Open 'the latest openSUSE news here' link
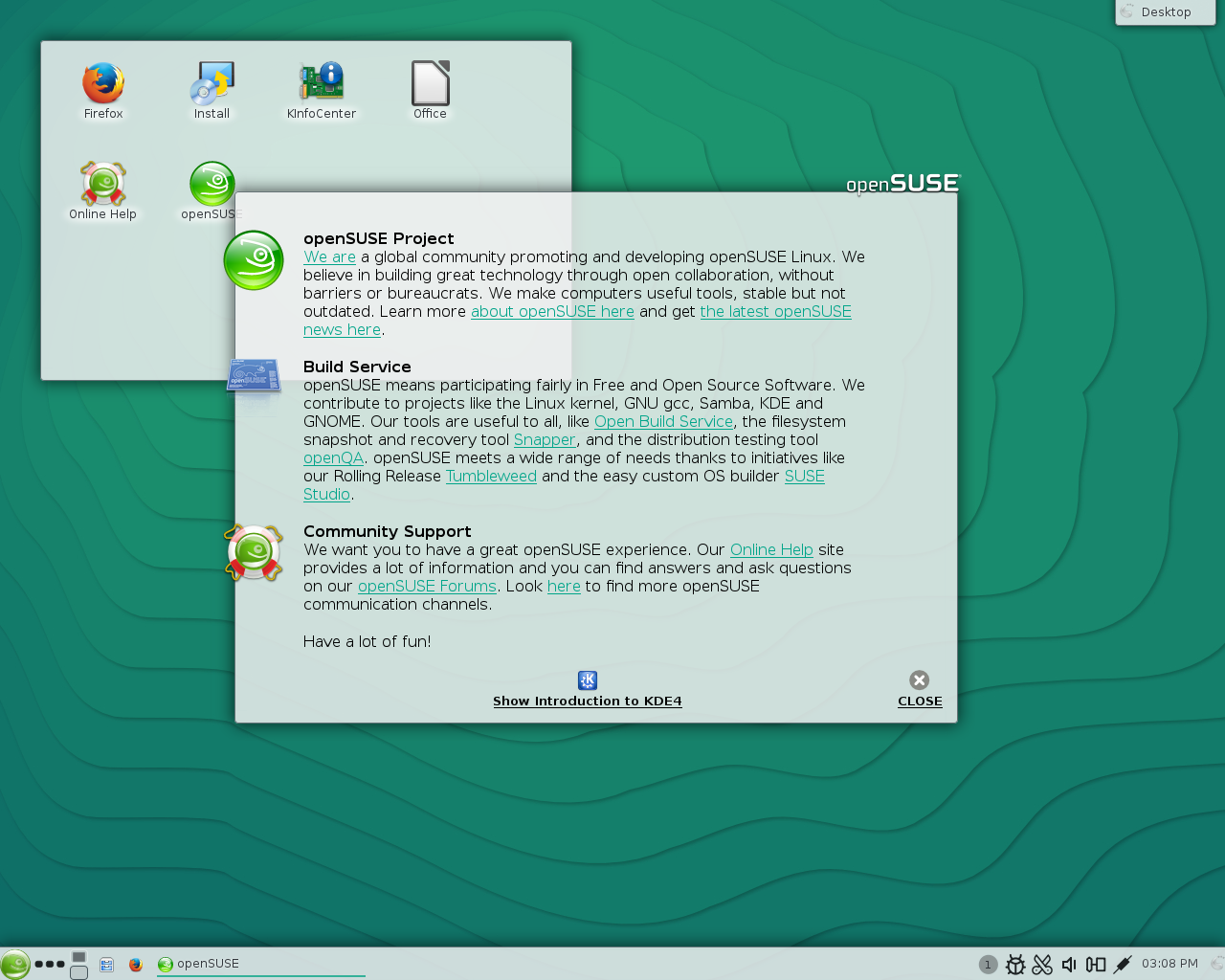This screenshot has height=980, width=1225. 776,311
